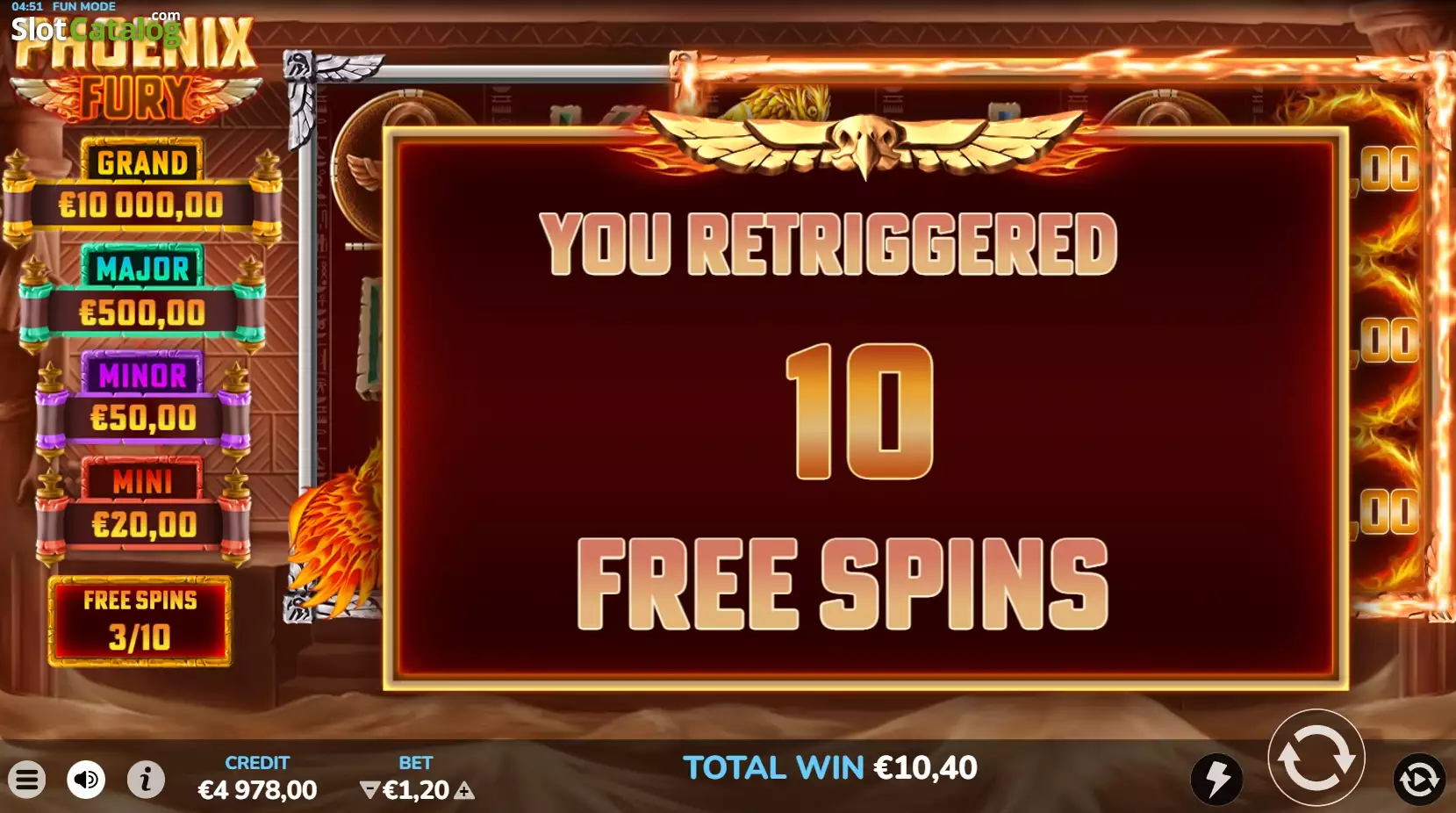Click the Grand jackpot label
Screen dimensions: 1456x813
point(142,162)
